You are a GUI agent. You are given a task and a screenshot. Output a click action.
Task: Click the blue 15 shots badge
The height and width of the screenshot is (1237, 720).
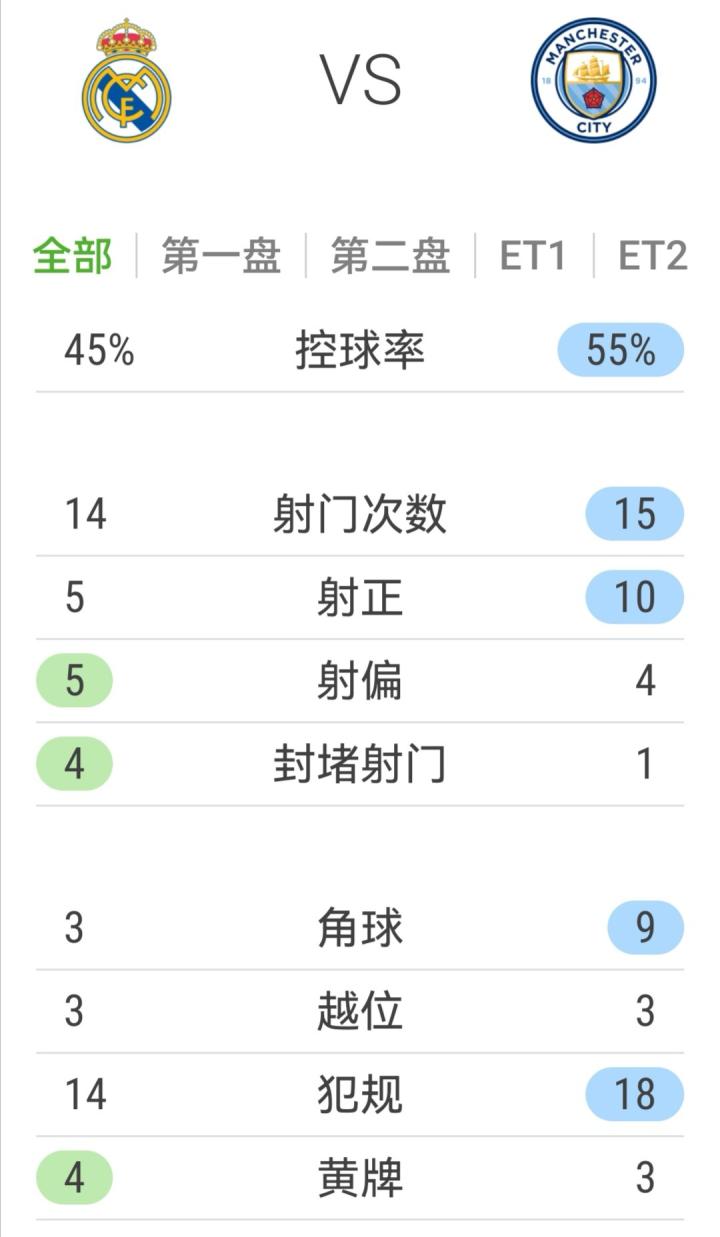tap(634, 514)
